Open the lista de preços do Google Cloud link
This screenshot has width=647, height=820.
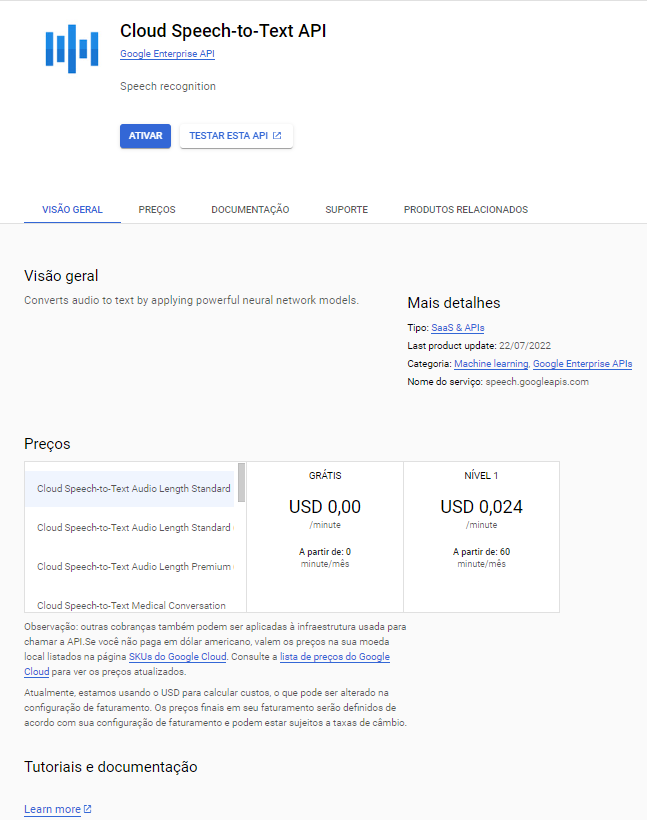tap(335, 657)
